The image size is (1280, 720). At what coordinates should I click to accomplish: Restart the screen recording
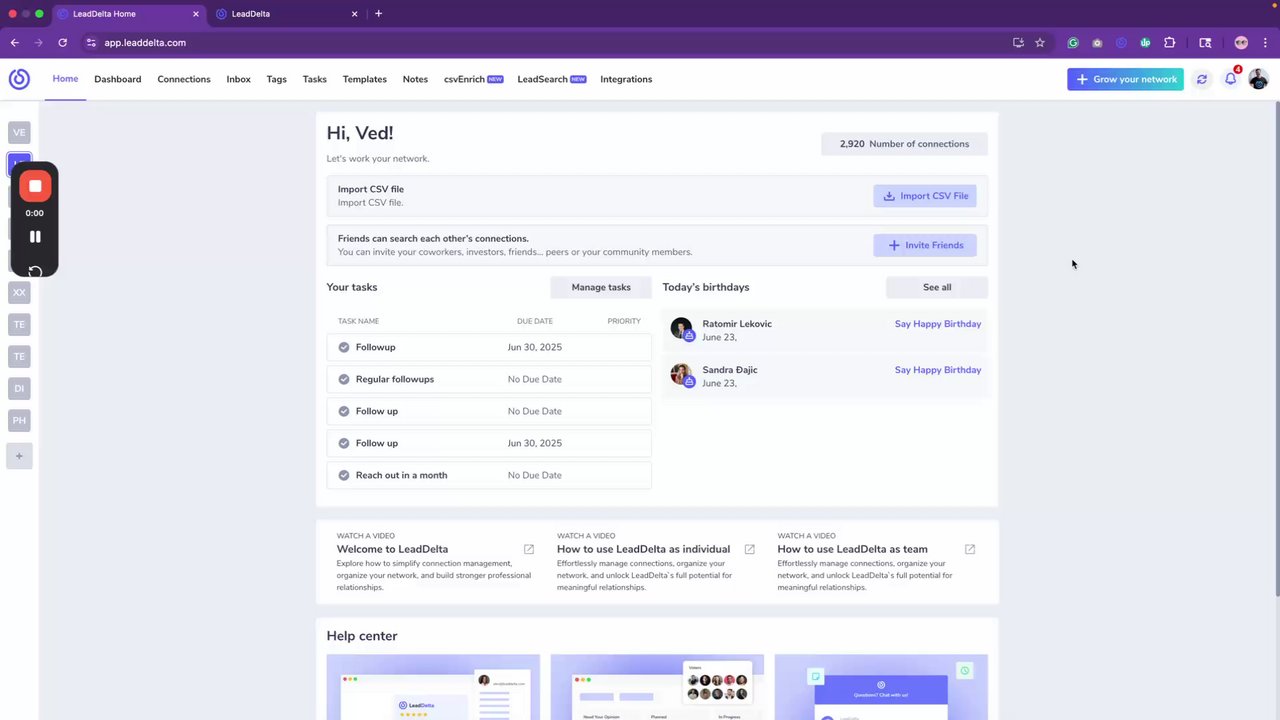(x=35, y=271)
